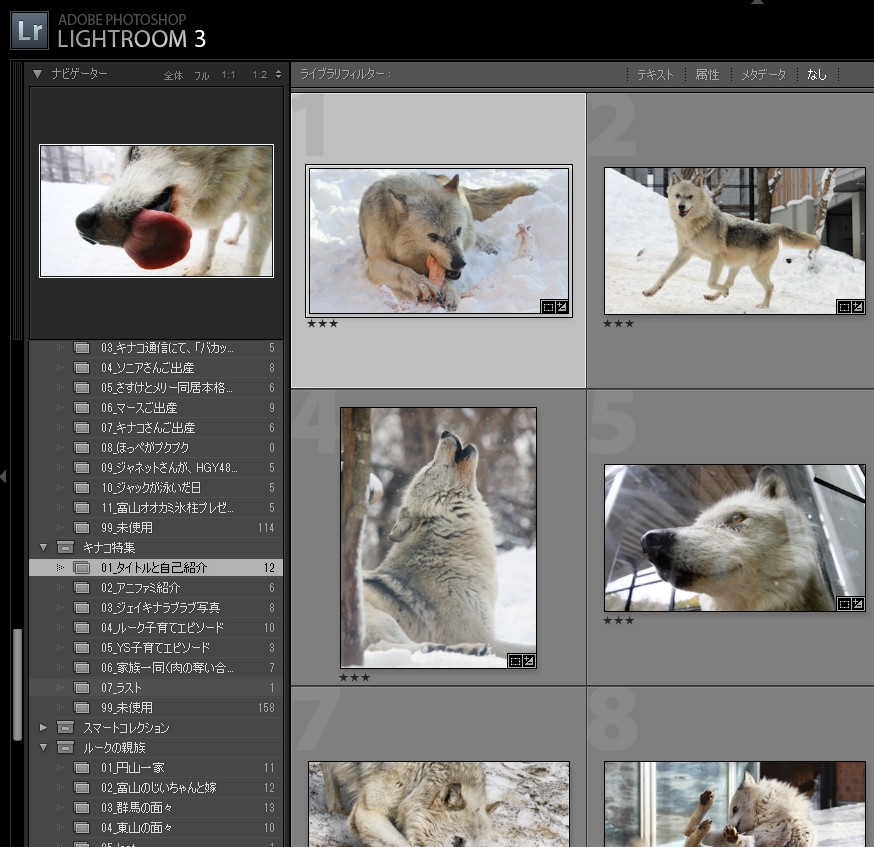Viewport: 874px width, 847px height.
Task: Set library filter to なし
Action: pyautogui.click(x=817, y=75)
